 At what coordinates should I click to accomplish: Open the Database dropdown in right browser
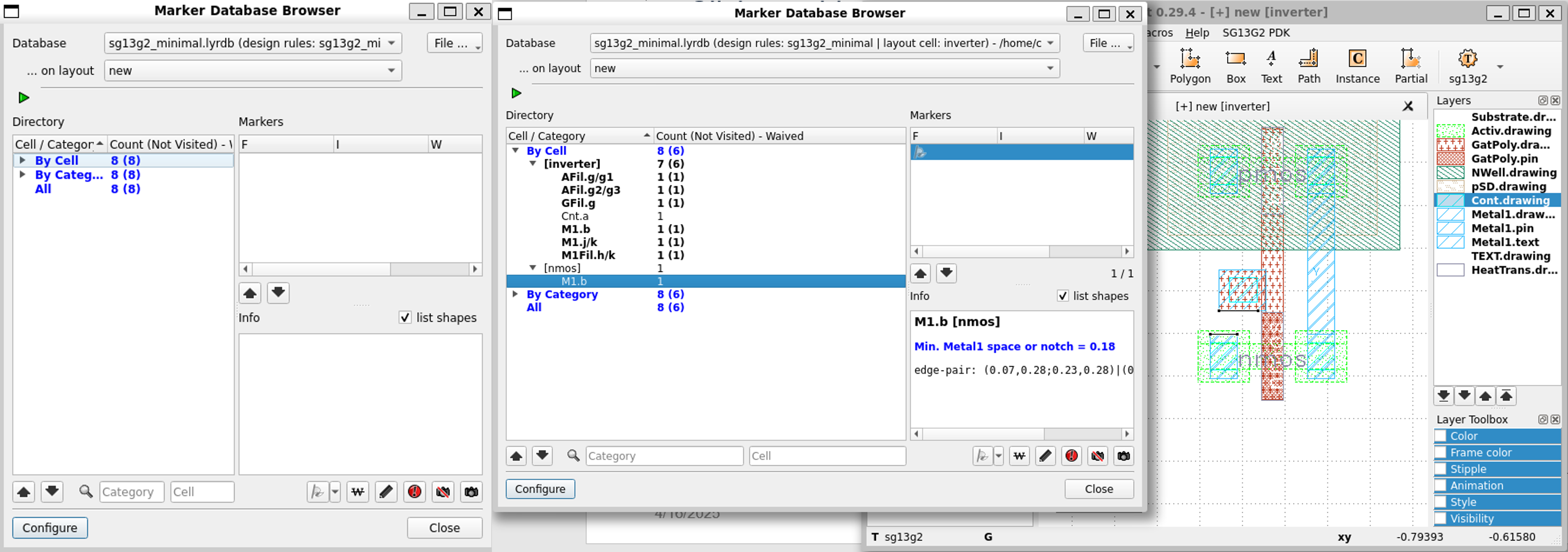1050,43
